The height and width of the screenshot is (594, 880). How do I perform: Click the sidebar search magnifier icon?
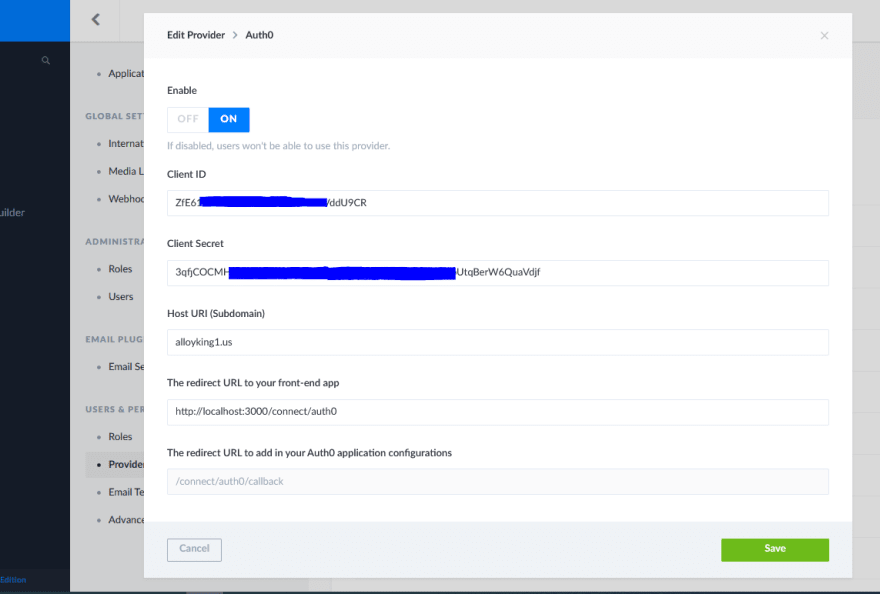click(x=46, y=60)
